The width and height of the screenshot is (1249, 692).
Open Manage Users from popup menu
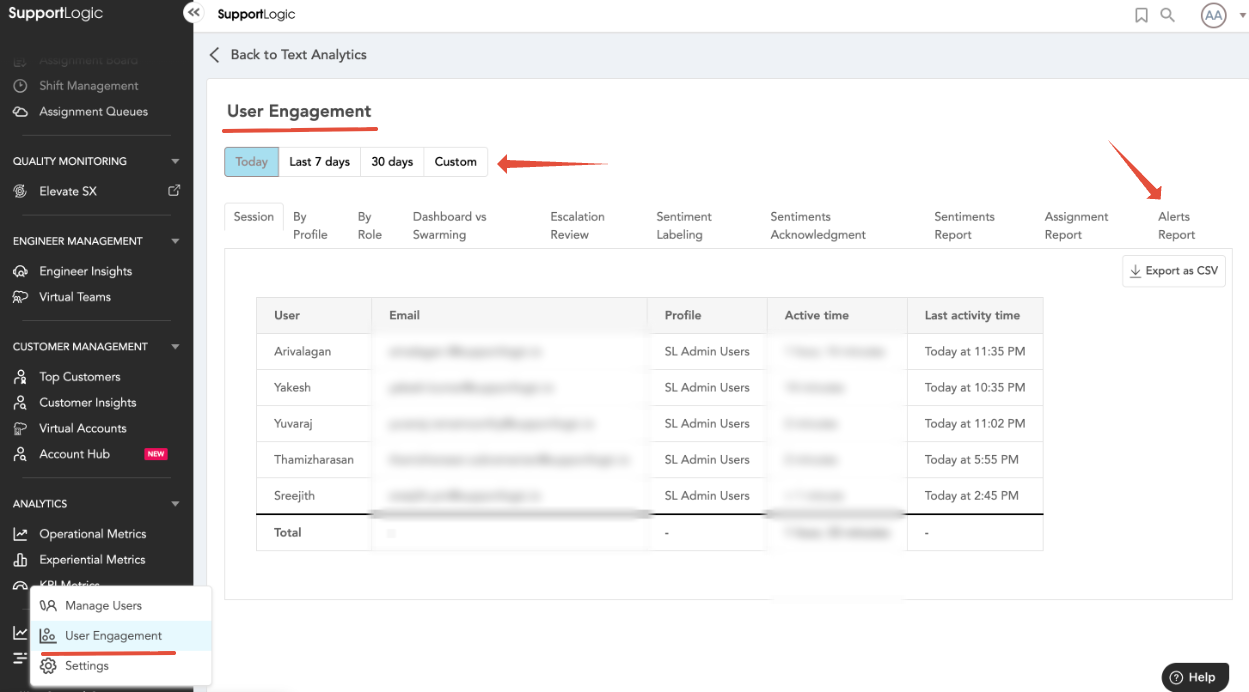pos(121,606)
